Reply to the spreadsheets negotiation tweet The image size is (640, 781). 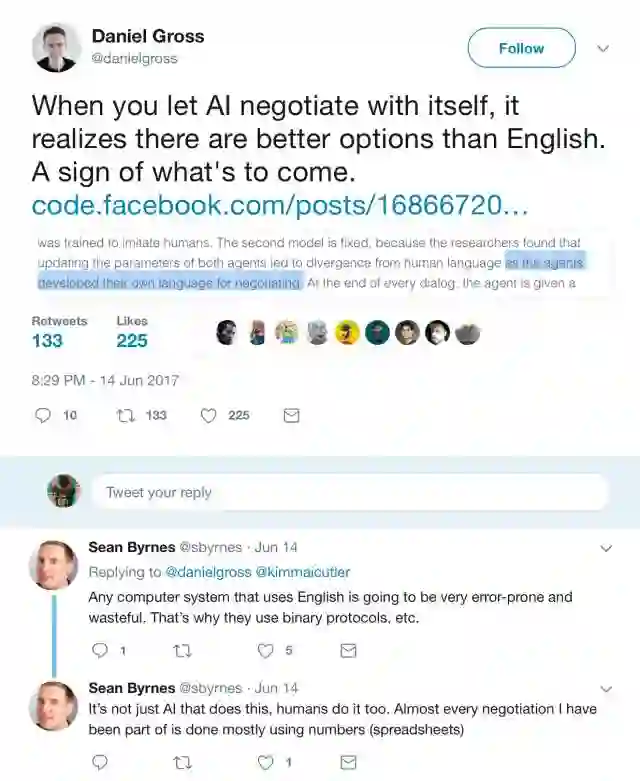pos(100,762)
